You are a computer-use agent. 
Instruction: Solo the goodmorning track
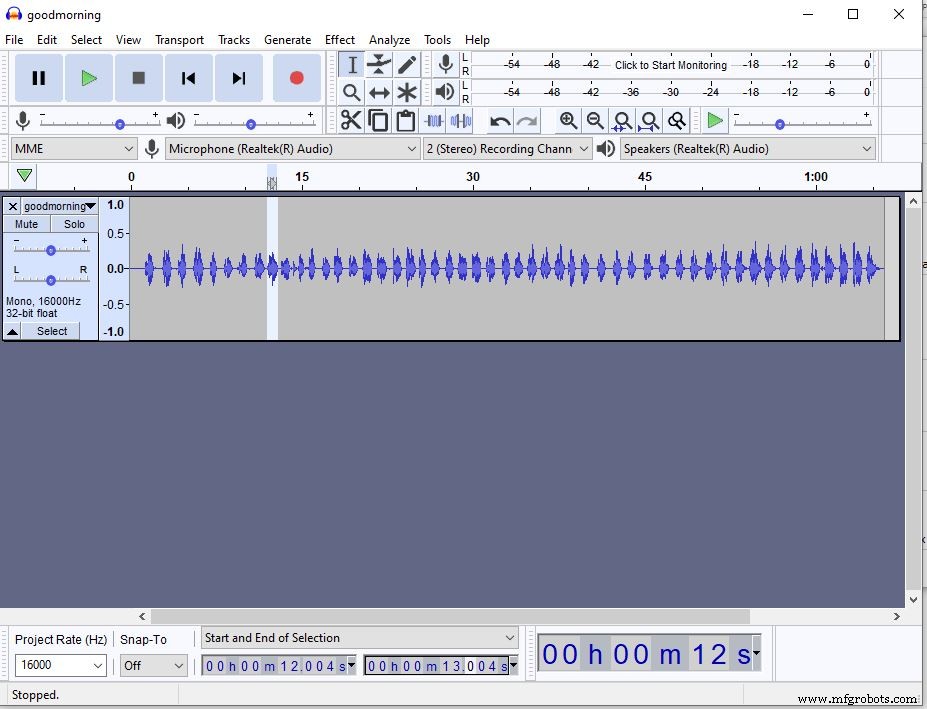pyautogui.click(x=74, y=224)
